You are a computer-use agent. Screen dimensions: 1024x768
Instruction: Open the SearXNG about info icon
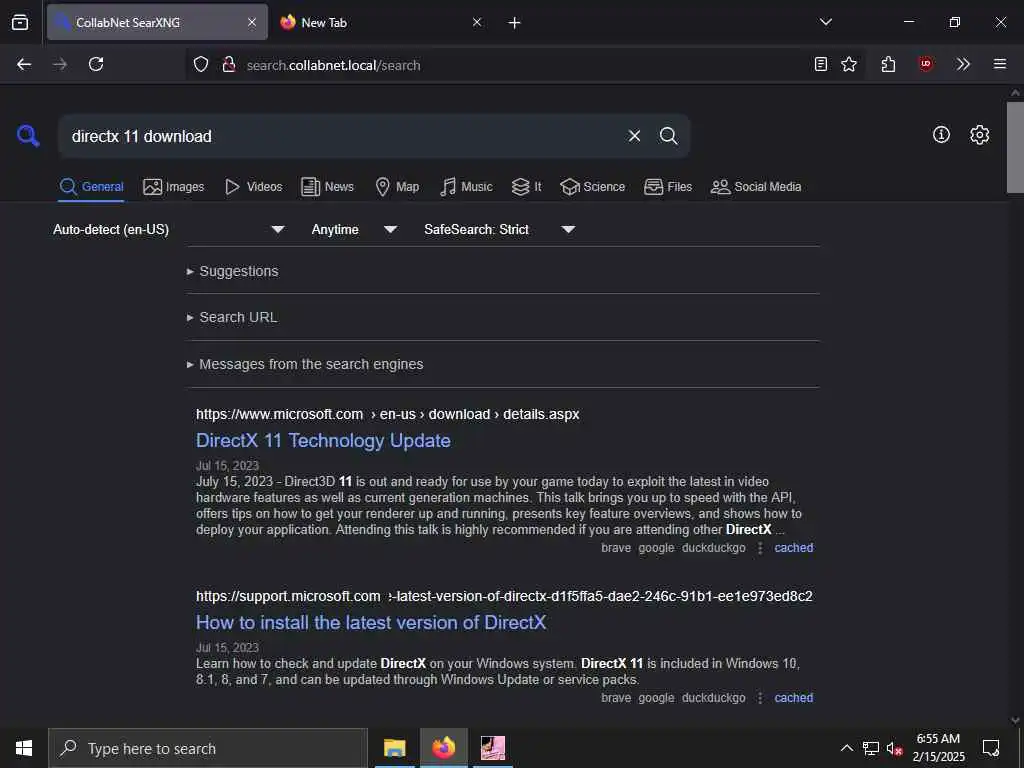(941, 135)
